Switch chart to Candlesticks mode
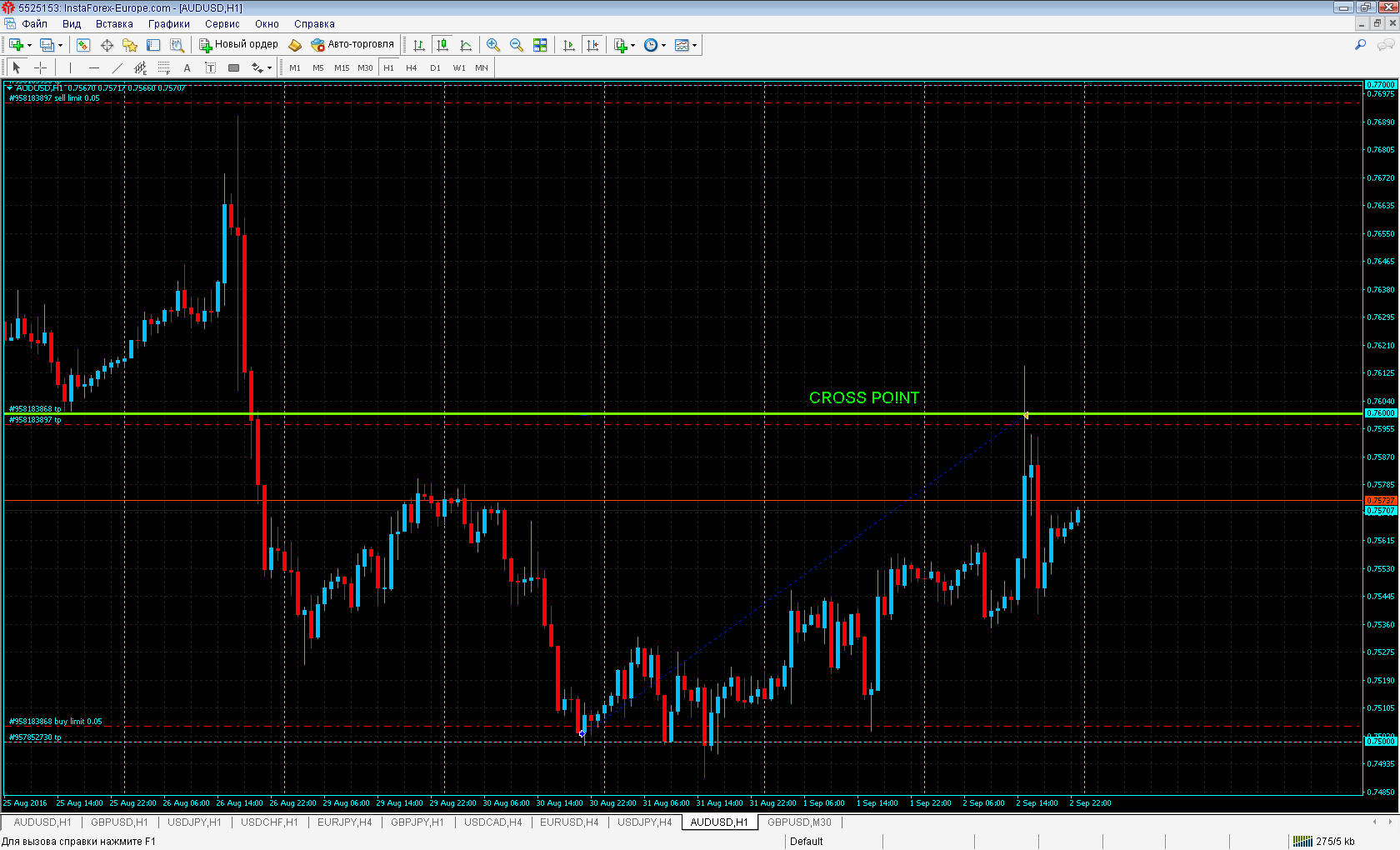Viewport: 1400px width, 850px height. click(x=442, y=45)
